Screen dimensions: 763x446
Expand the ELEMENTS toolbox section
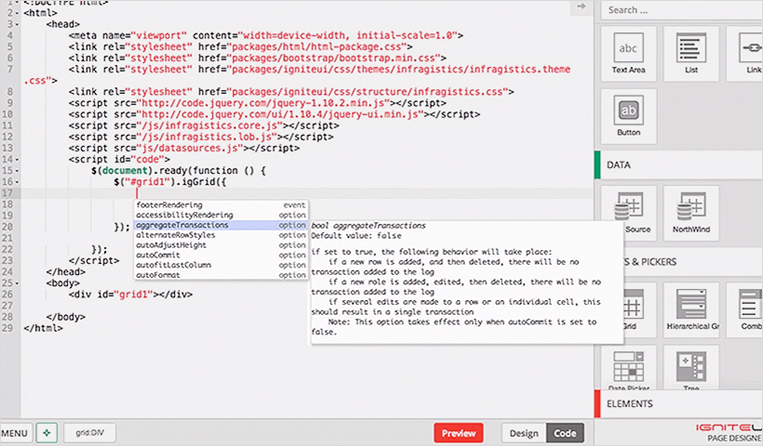click(680, 404)
